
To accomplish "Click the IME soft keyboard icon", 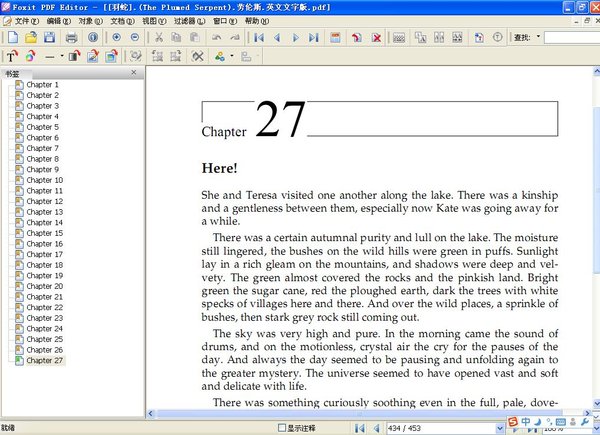I will (561, 422).
